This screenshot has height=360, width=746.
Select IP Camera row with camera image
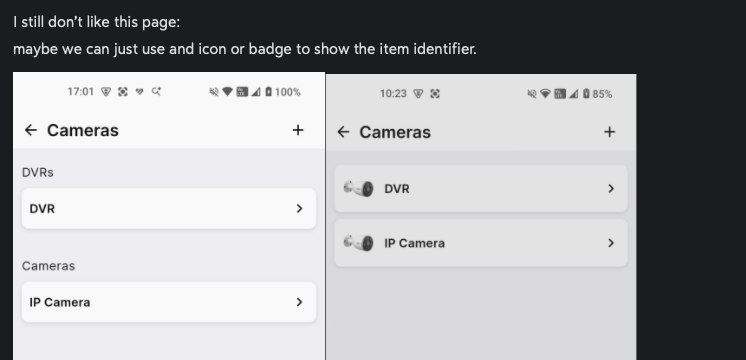[x=481, y=243]
